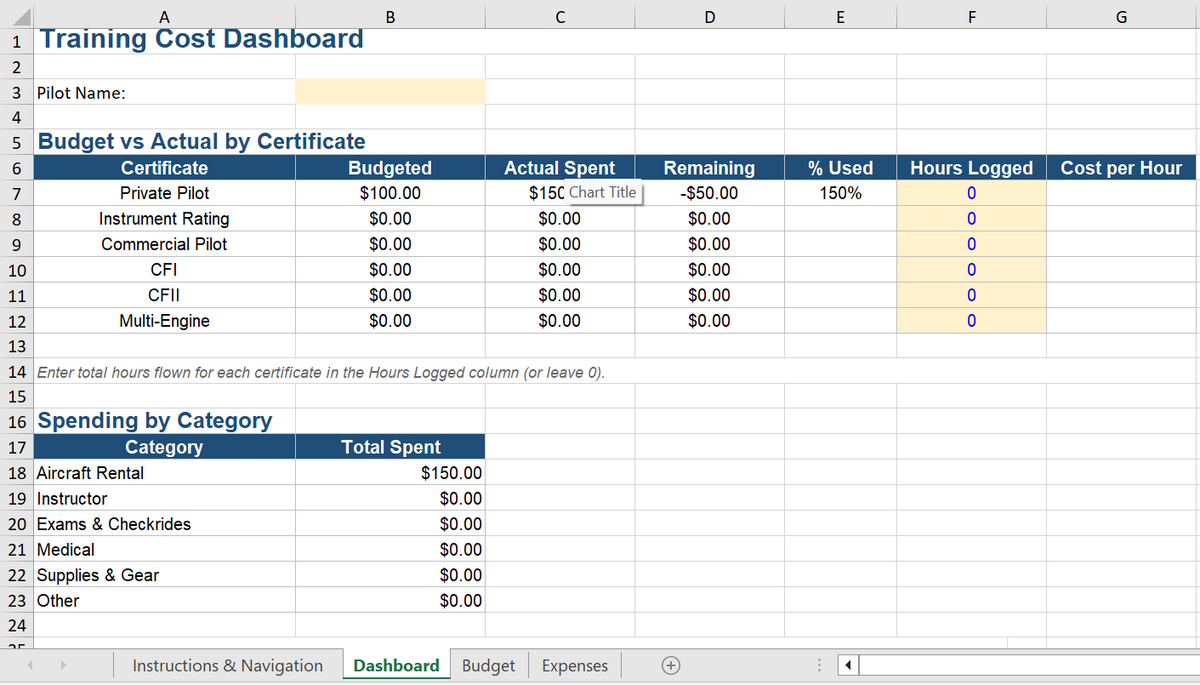Click the Medical category cell
Viewport: 1200px width, 685px height.
[x=164, y=549]
